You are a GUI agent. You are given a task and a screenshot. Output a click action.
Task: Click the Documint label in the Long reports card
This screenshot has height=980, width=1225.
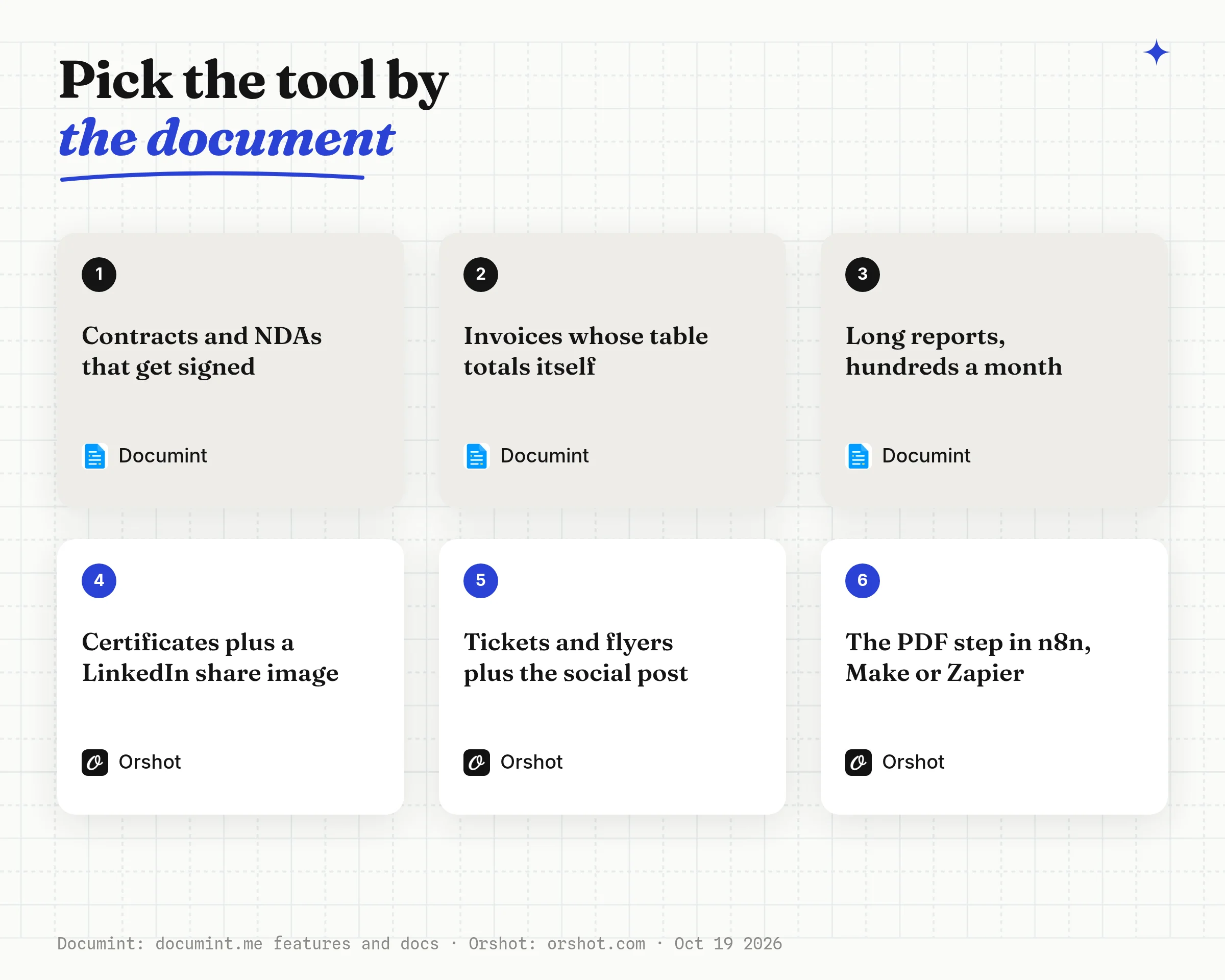tap(926, 456)
